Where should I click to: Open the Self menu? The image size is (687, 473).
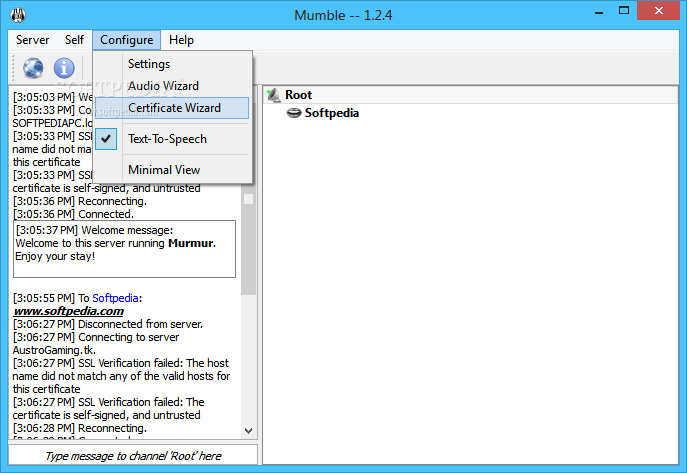[x=74, y=40]
